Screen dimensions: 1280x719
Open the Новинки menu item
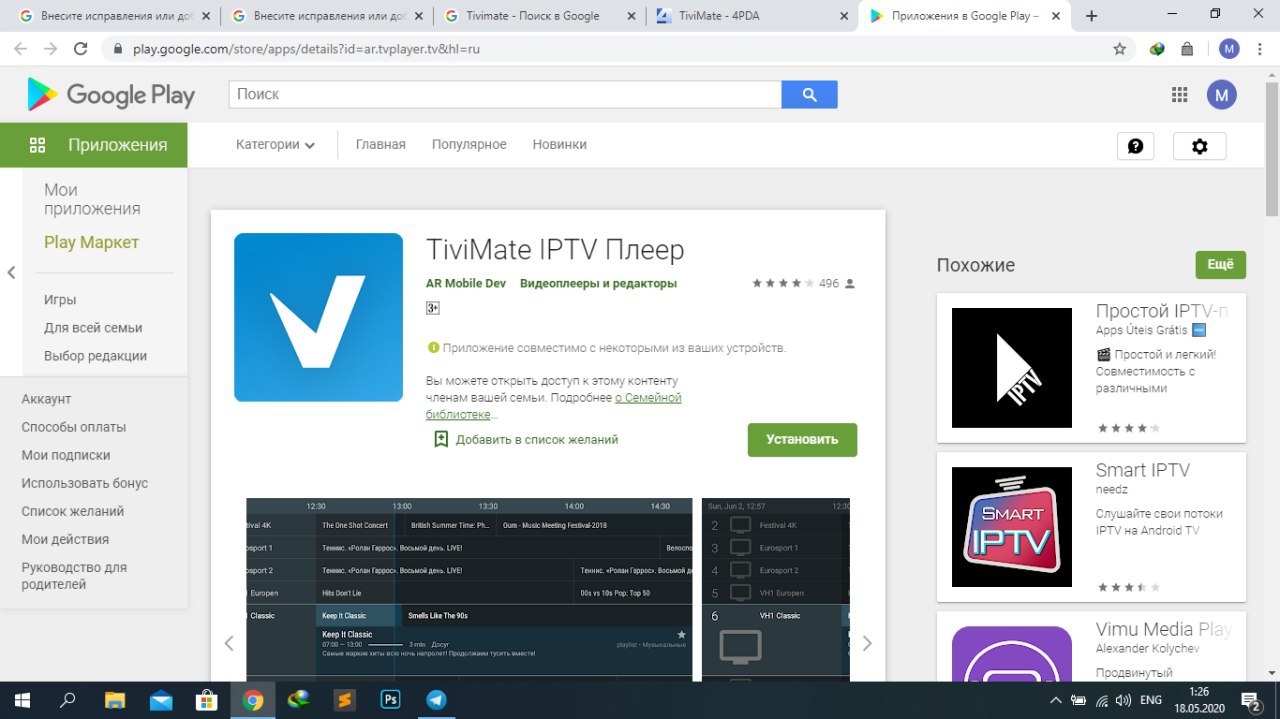tap(559, 144)
